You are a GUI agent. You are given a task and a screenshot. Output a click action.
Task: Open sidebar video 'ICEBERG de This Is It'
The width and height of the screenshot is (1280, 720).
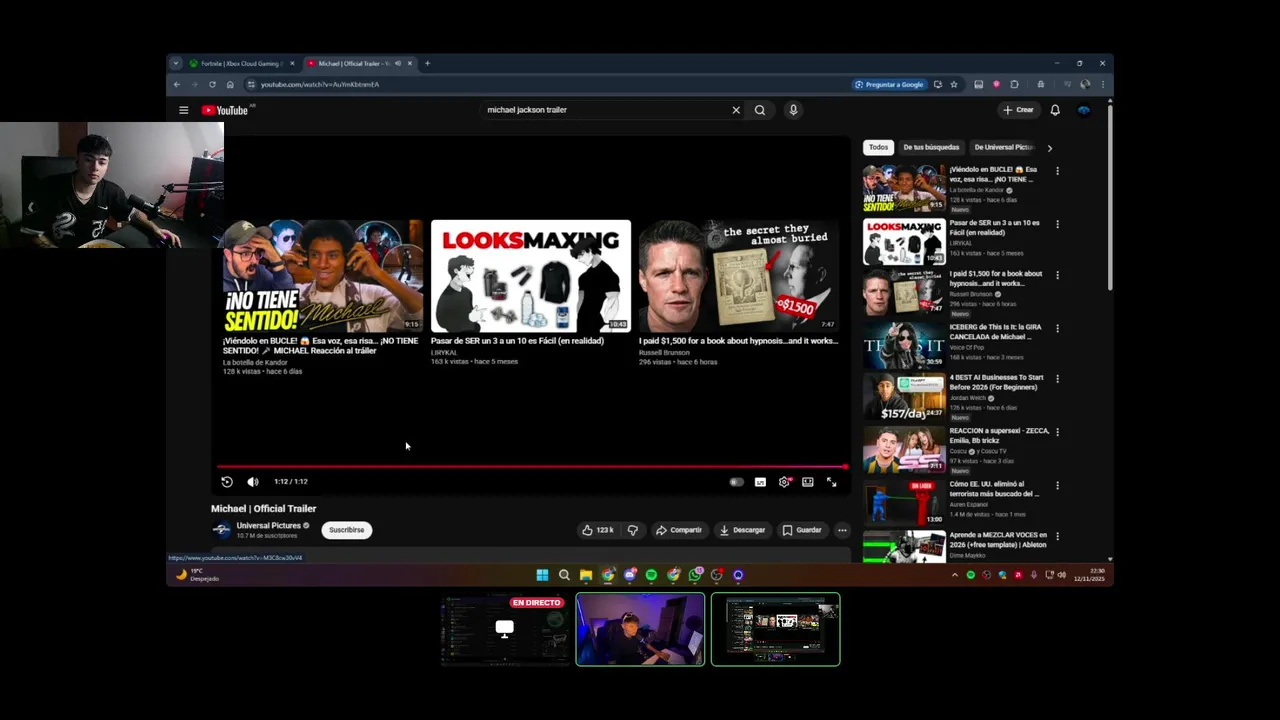tap(955, 343)
